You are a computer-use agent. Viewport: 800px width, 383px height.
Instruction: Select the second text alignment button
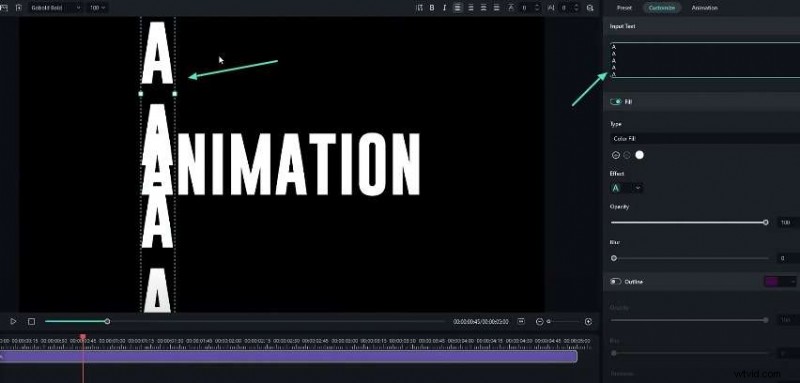[x=470, y=8]
